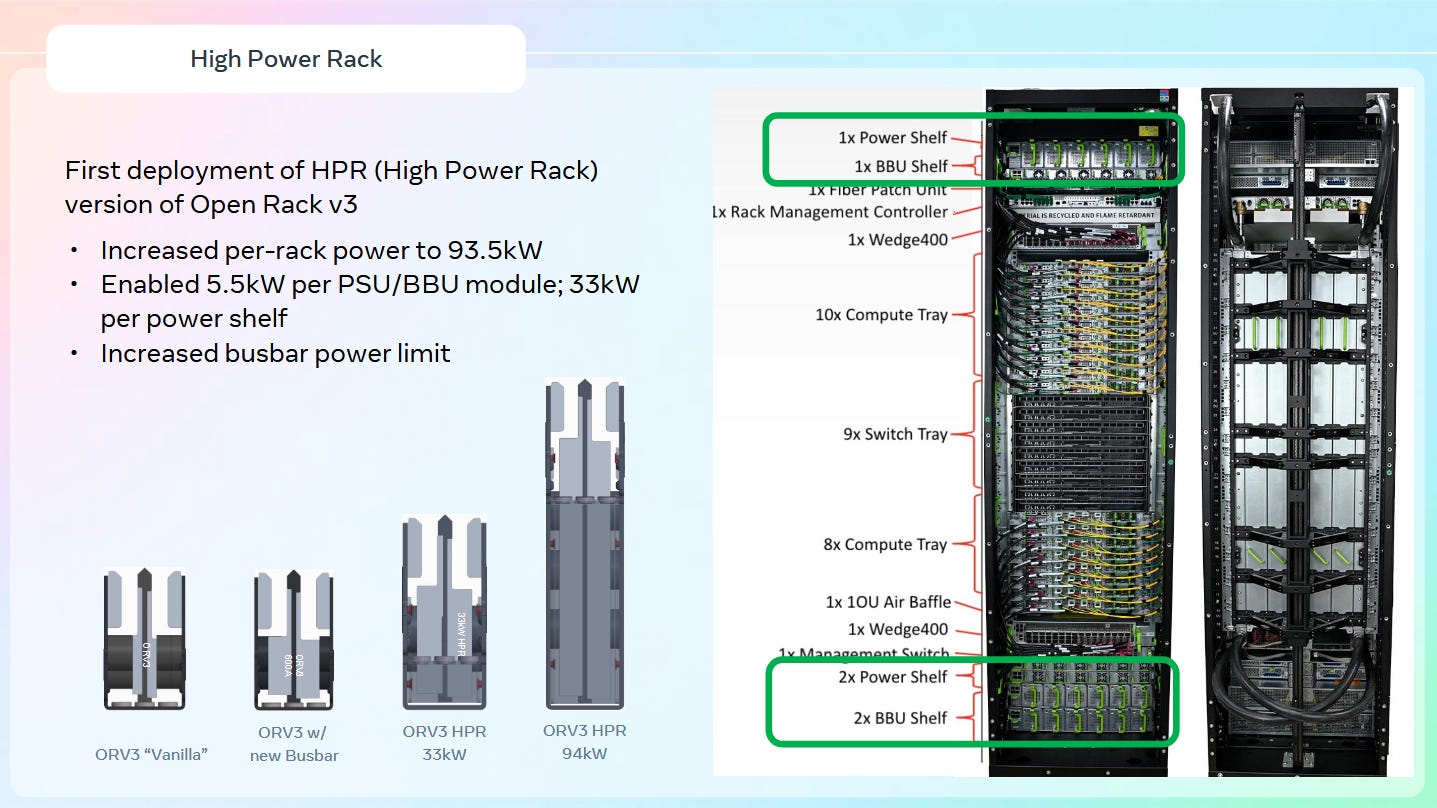Select the caption "ORV3 w/ new Busbar"
The width and height of the screenshot is (1437, 808).
(294, 744)
